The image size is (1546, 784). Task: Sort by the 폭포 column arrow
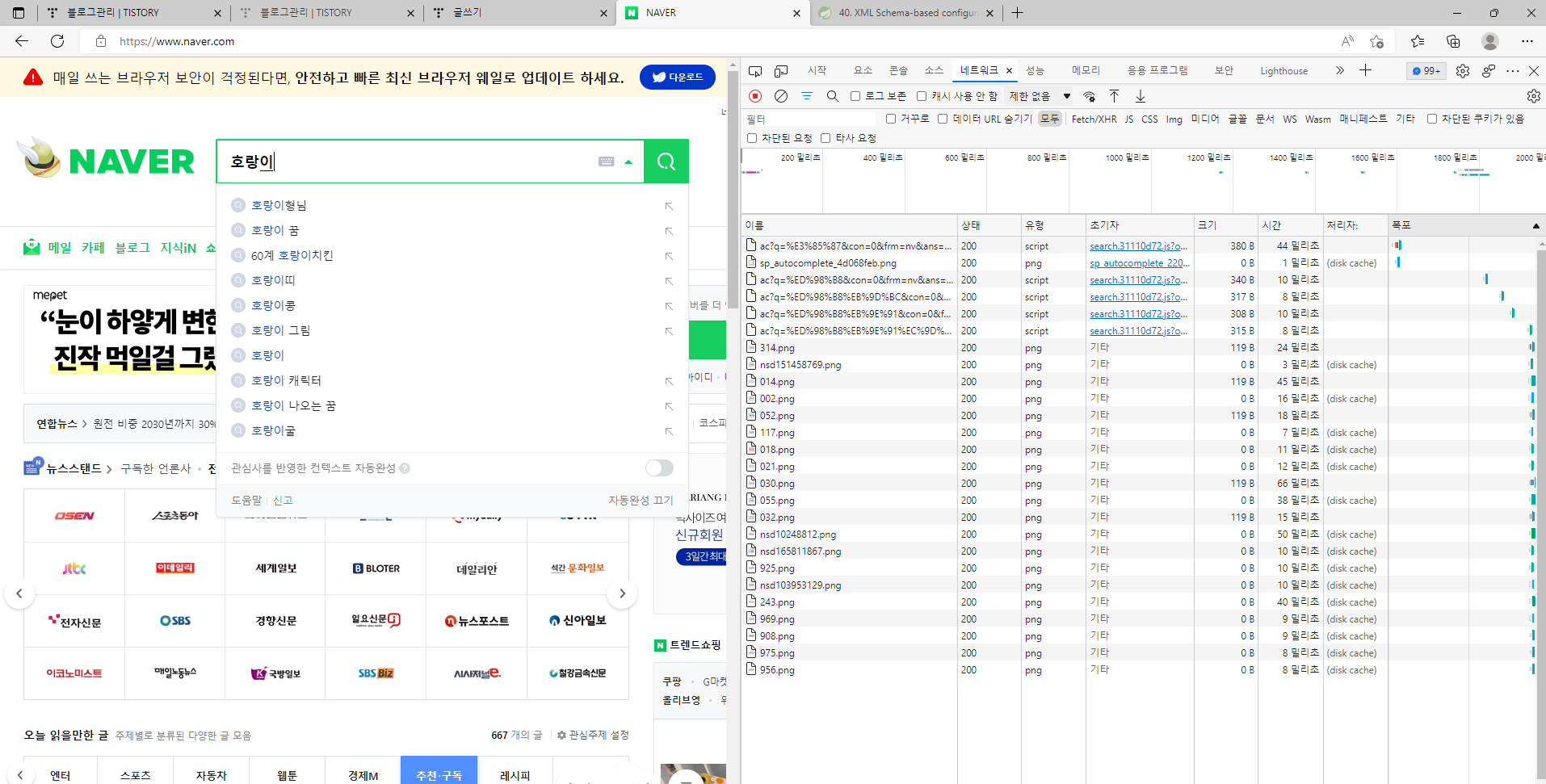1536,225
